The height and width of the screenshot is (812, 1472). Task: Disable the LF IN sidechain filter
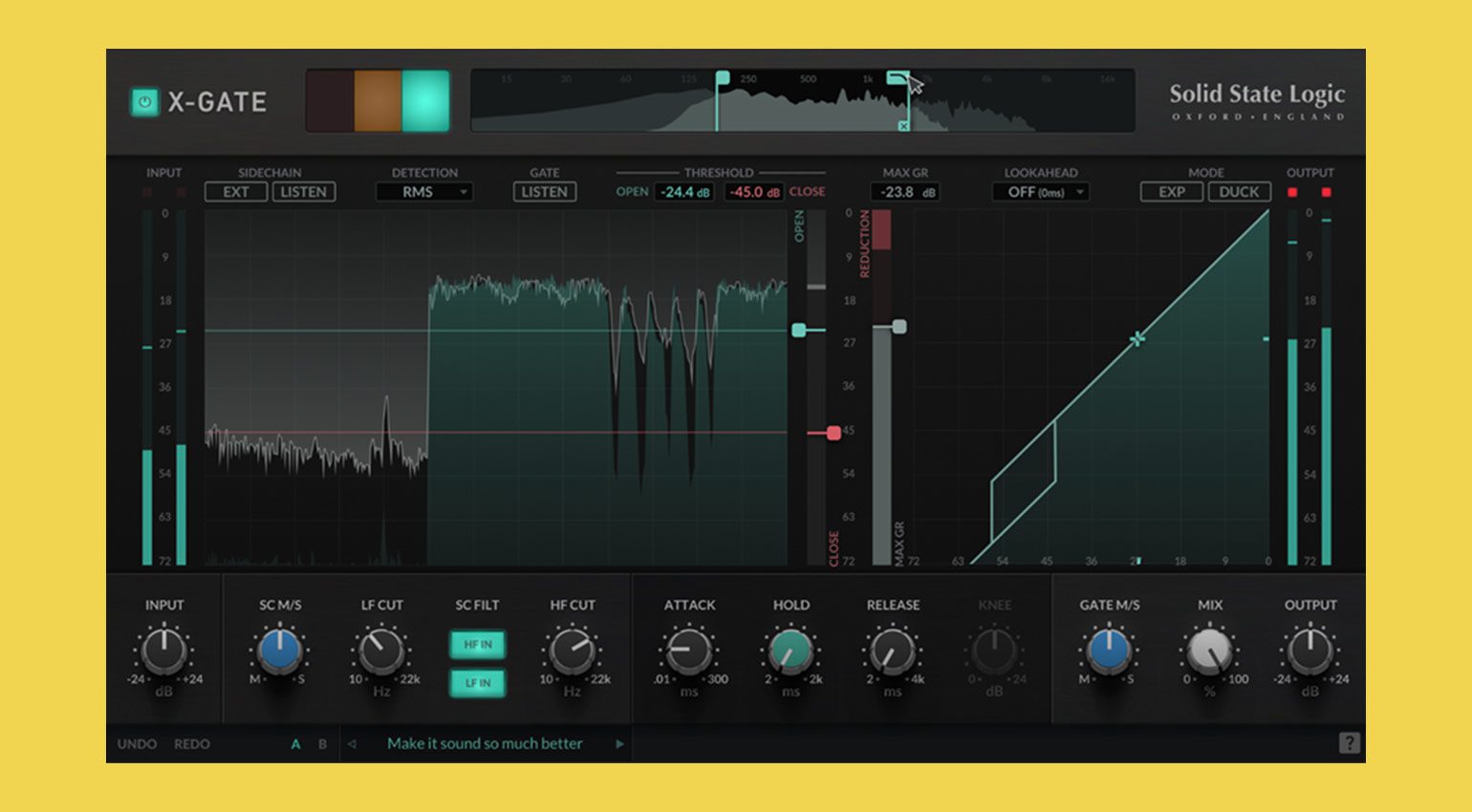tap(478, 684)
